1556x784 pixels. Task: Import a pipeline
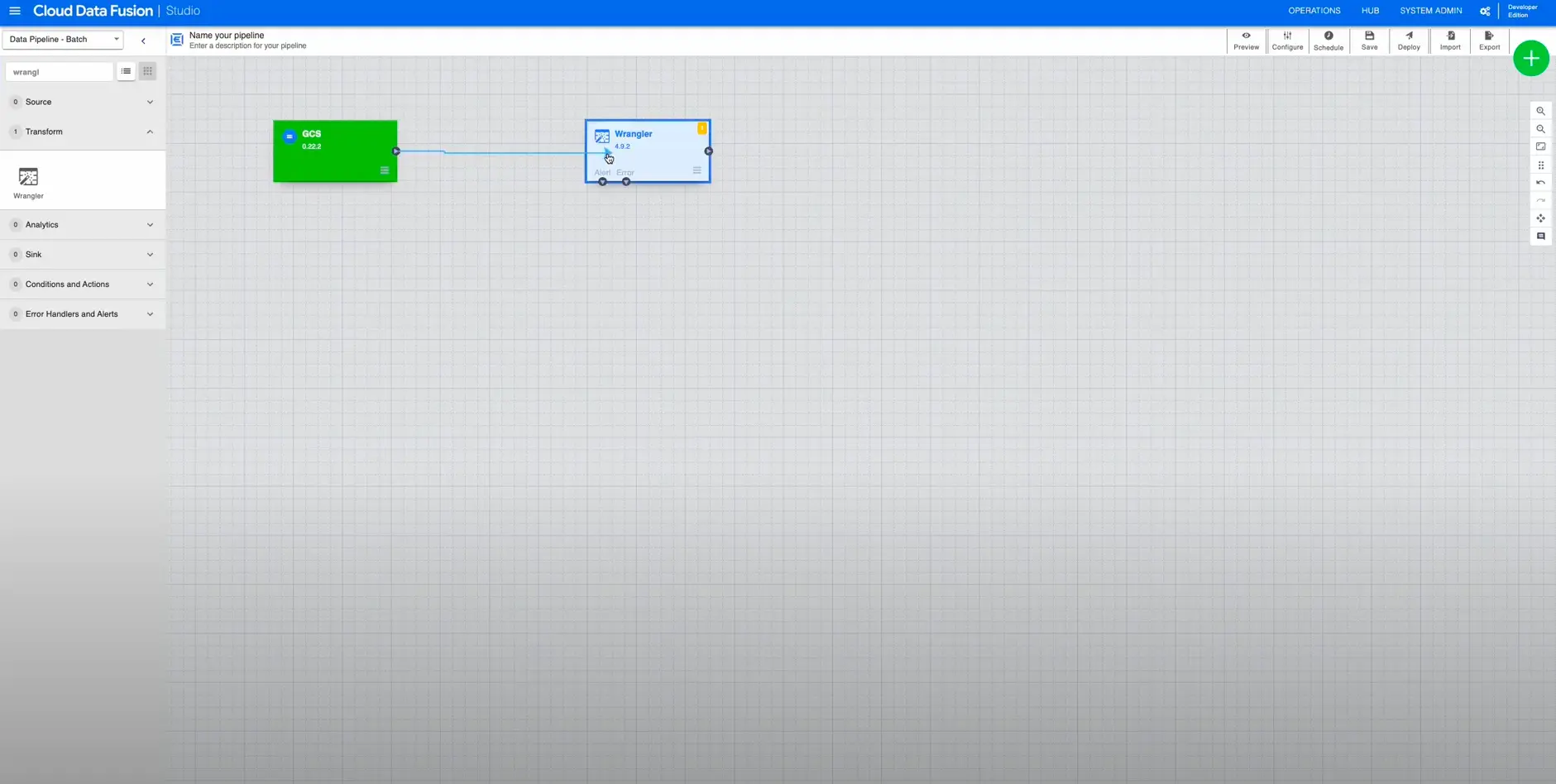(x=1450, y=41)
